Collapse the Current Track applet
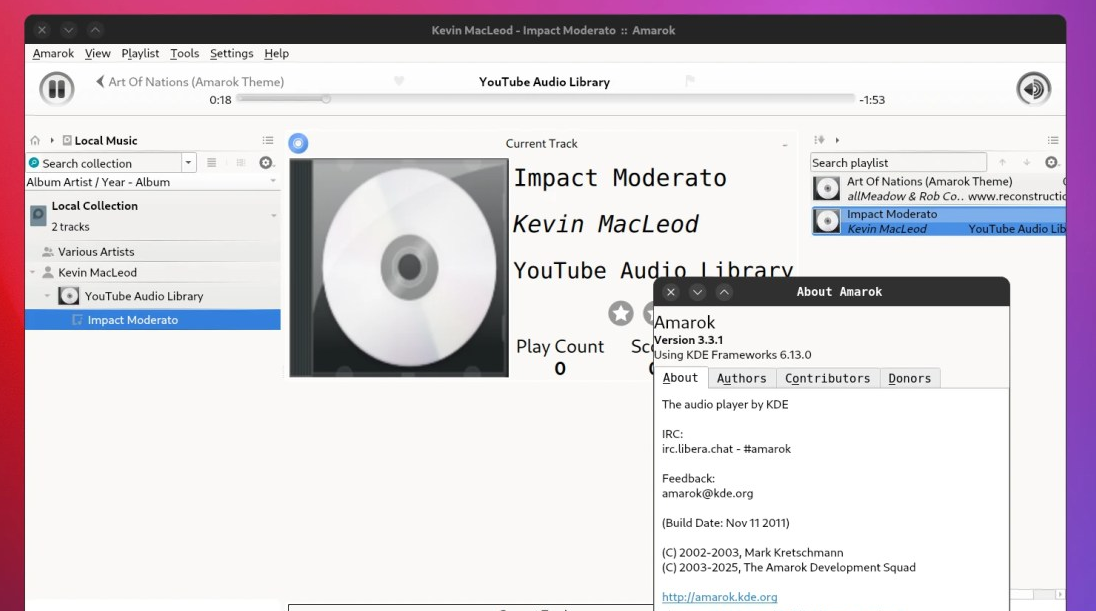Image resolution: width=1096 pixels, height=611 pixels. (784, 145)
